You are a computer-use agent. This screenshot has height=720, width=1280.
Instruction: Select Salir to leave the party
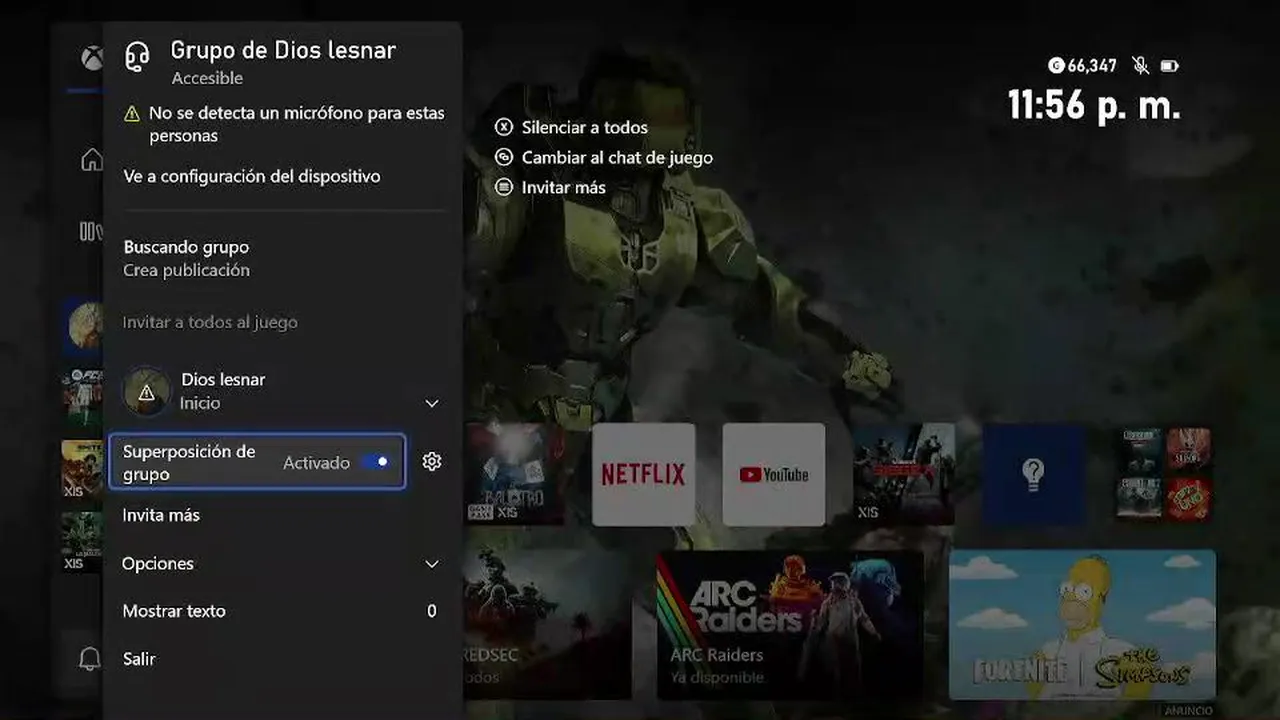point(139,659)
